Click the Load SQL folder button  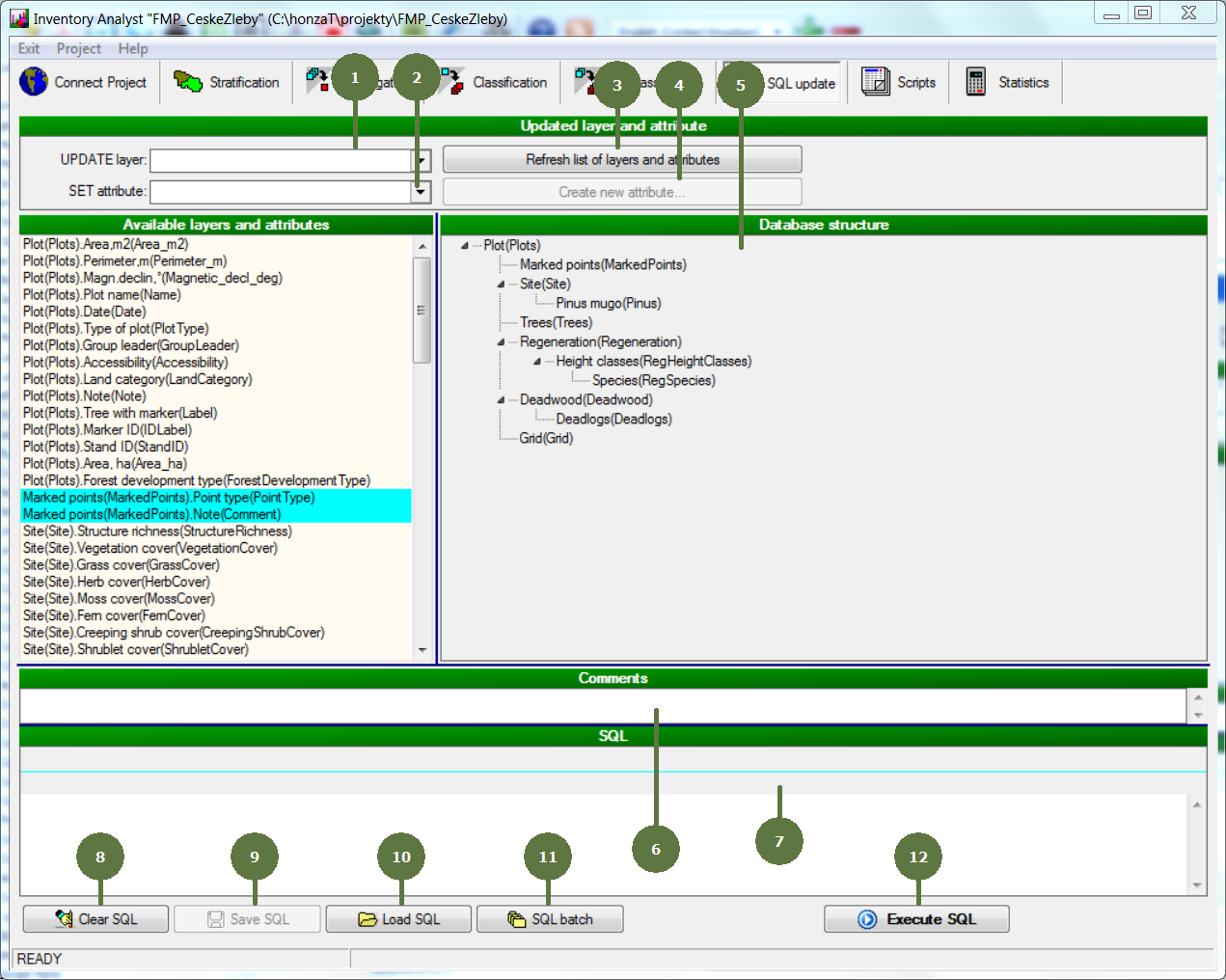coord(398,919)
